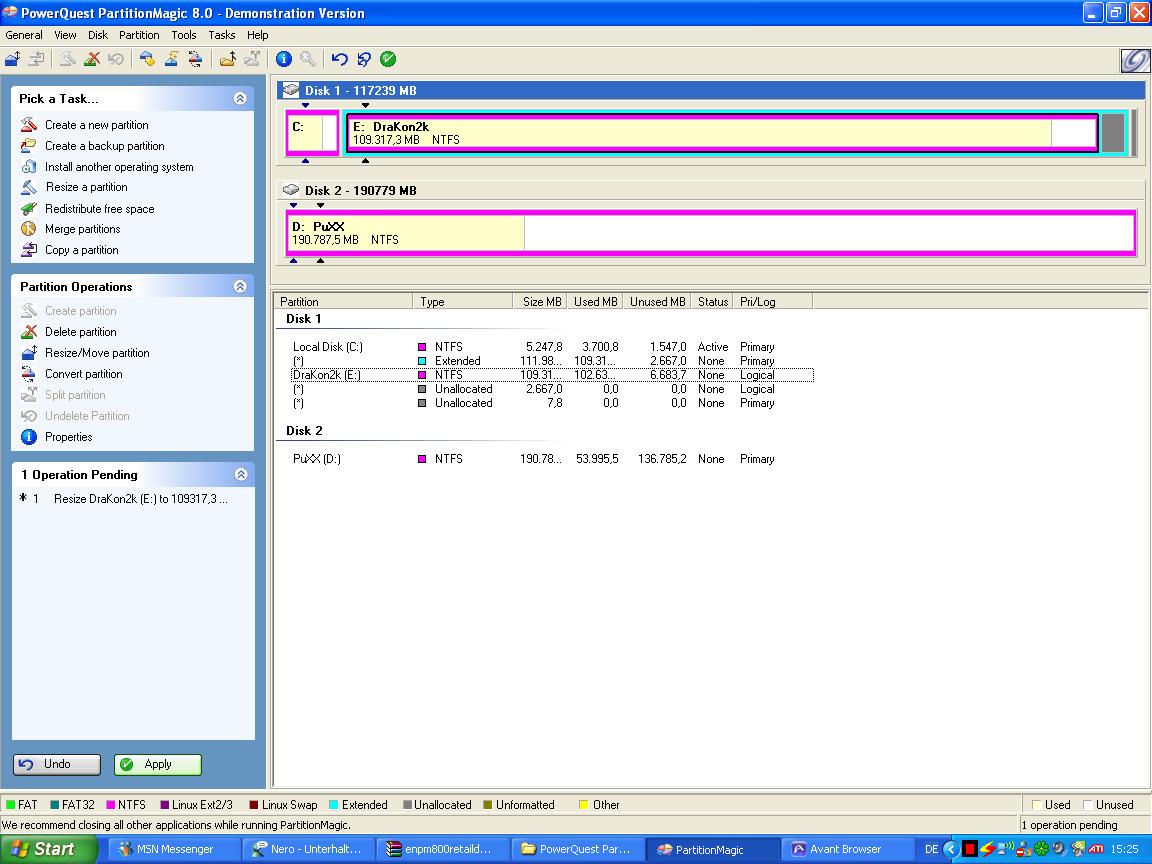Click the Undo last change toolbar icon
Image resolution: width=1152 pixels, height=864 pixels.
(x=340, y=59)
